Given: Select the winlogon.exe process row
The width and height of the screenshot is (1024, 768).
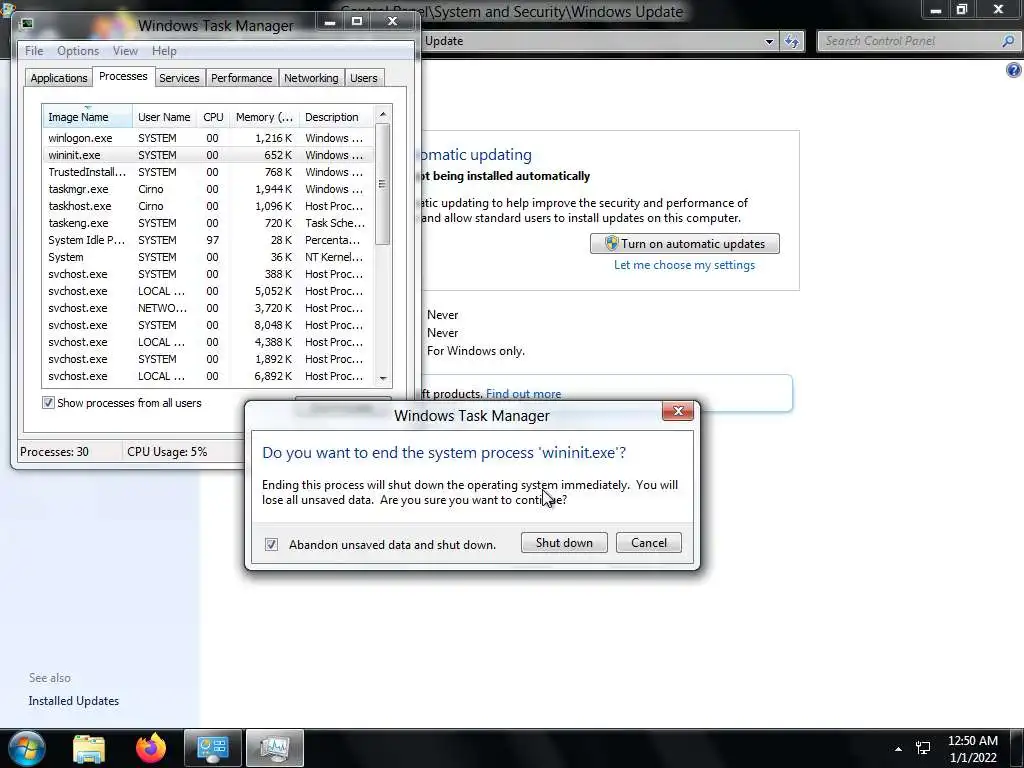Looking at the screenshot, I should tap(209, 138).
